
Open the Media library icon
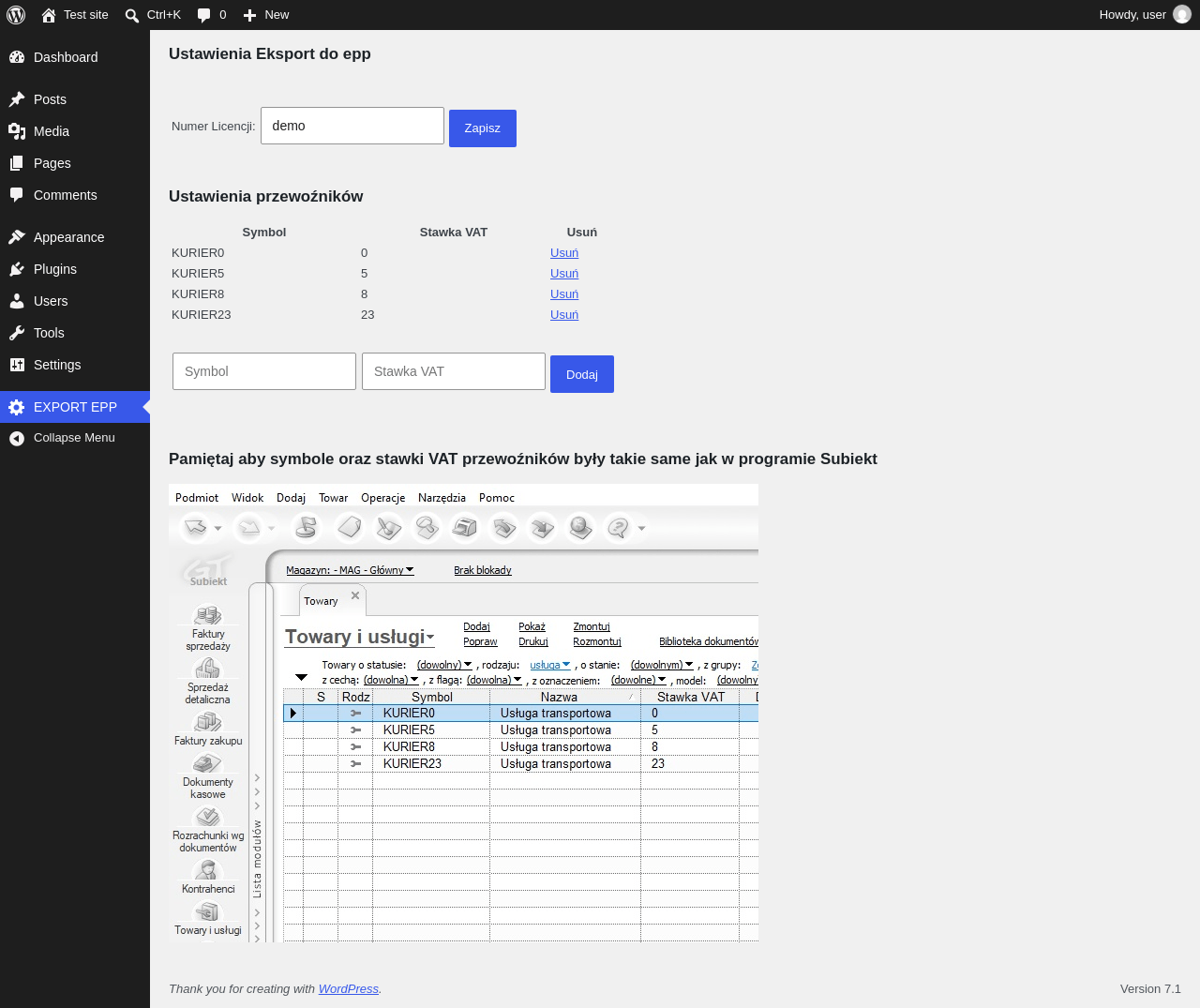coord(17,131)
